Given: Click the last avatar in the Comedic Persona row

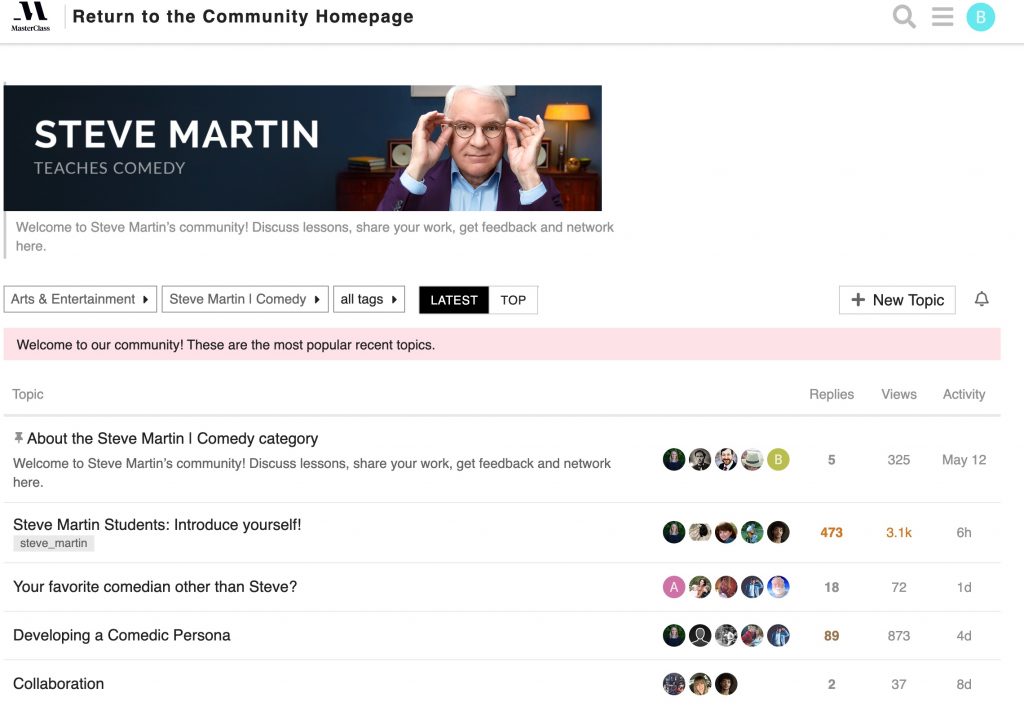Looking at the screenshot, I should click(x=778, y=635).
